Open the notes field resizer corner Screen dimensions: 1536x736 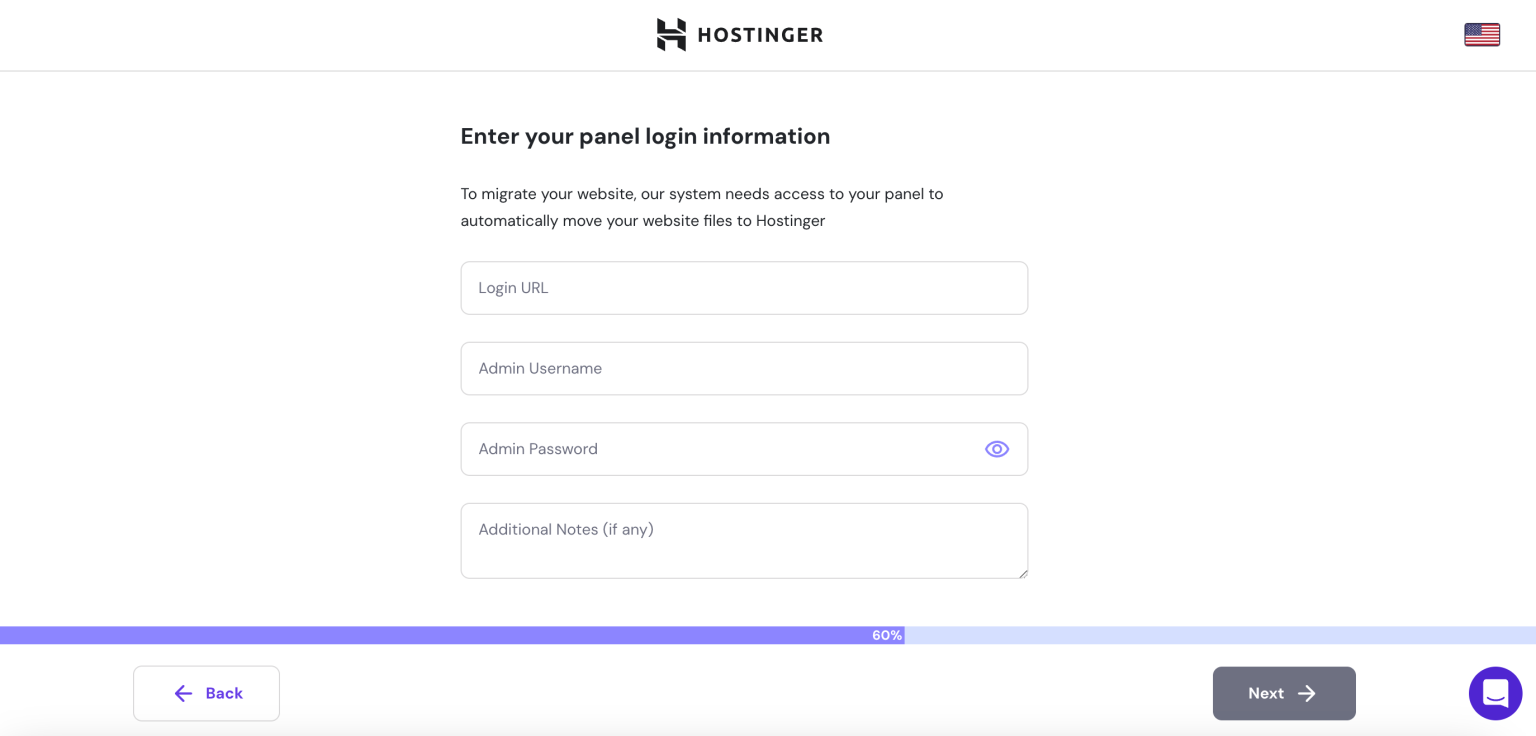point(1024,574)
